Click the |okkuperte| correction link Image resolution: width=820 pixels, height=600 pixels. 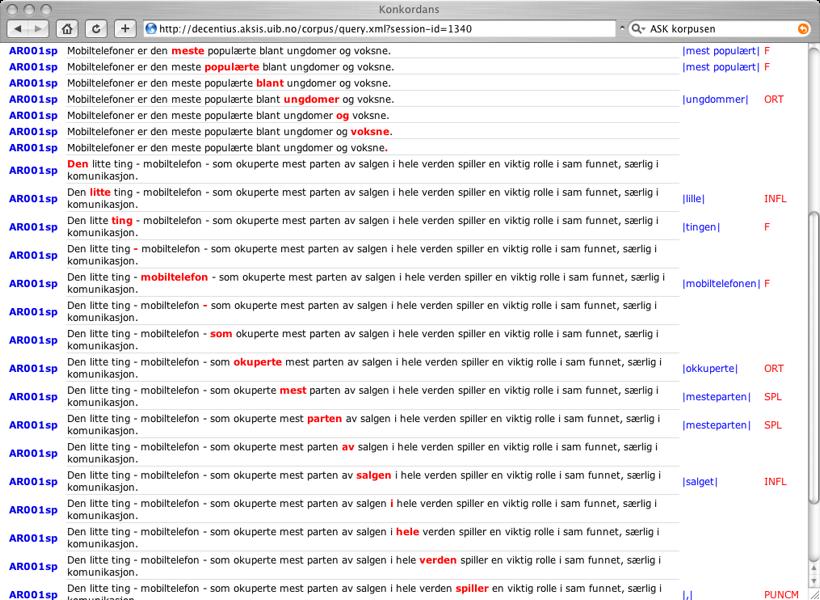(x=710, y=368)
